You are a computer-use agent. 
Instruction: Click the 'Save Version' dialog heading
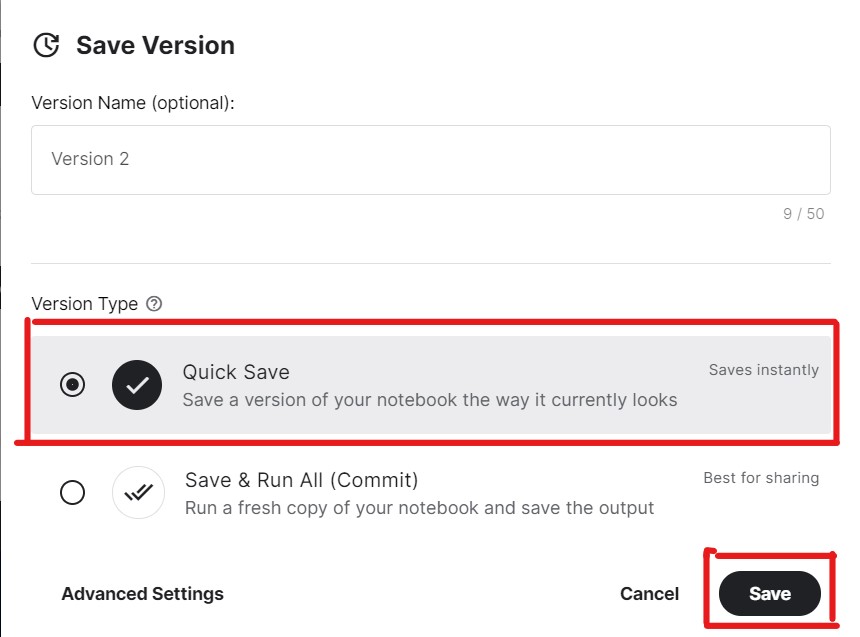tap(155, 45)
